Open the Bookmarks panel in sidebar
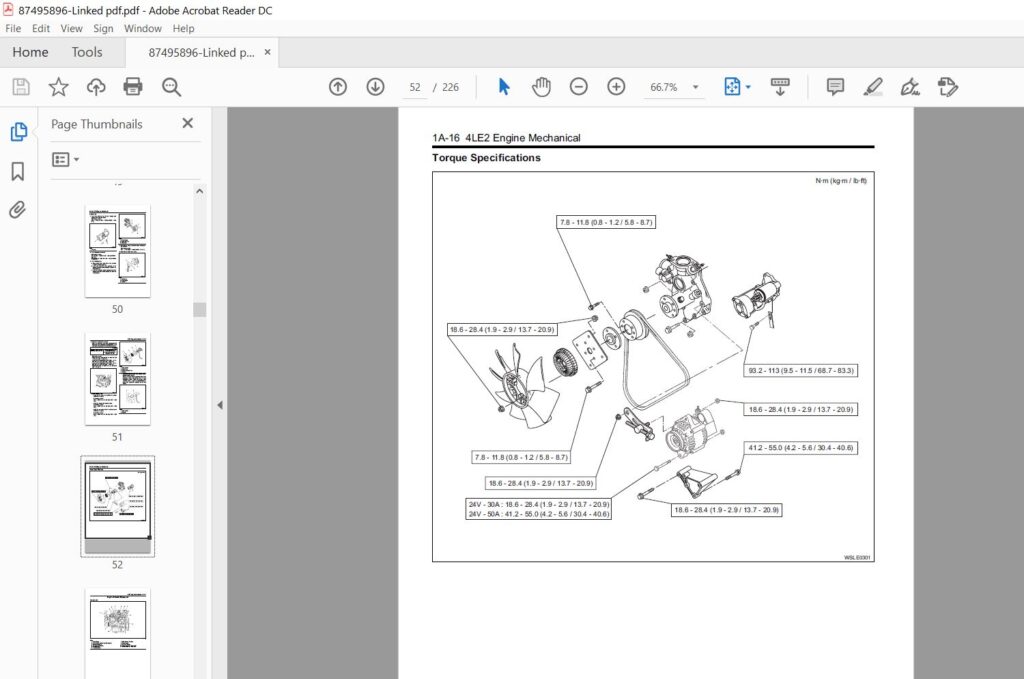Screen dimensions: 1024x679 [18, 172]
